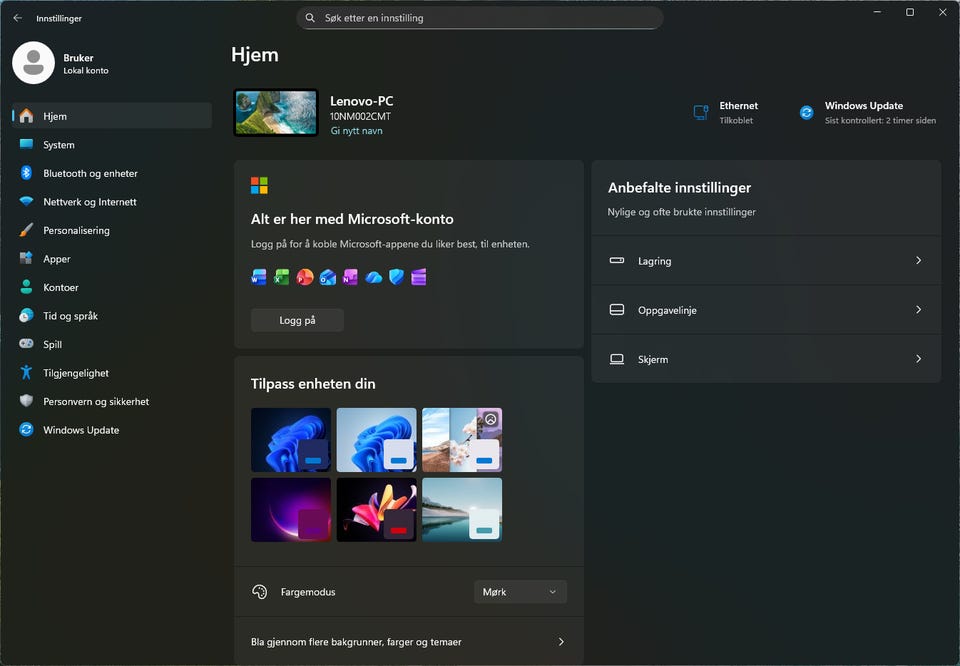Click the Bluetooth icon in sidebar
The width and height of the screenshot is (960, 666).
tap(26, 173)
